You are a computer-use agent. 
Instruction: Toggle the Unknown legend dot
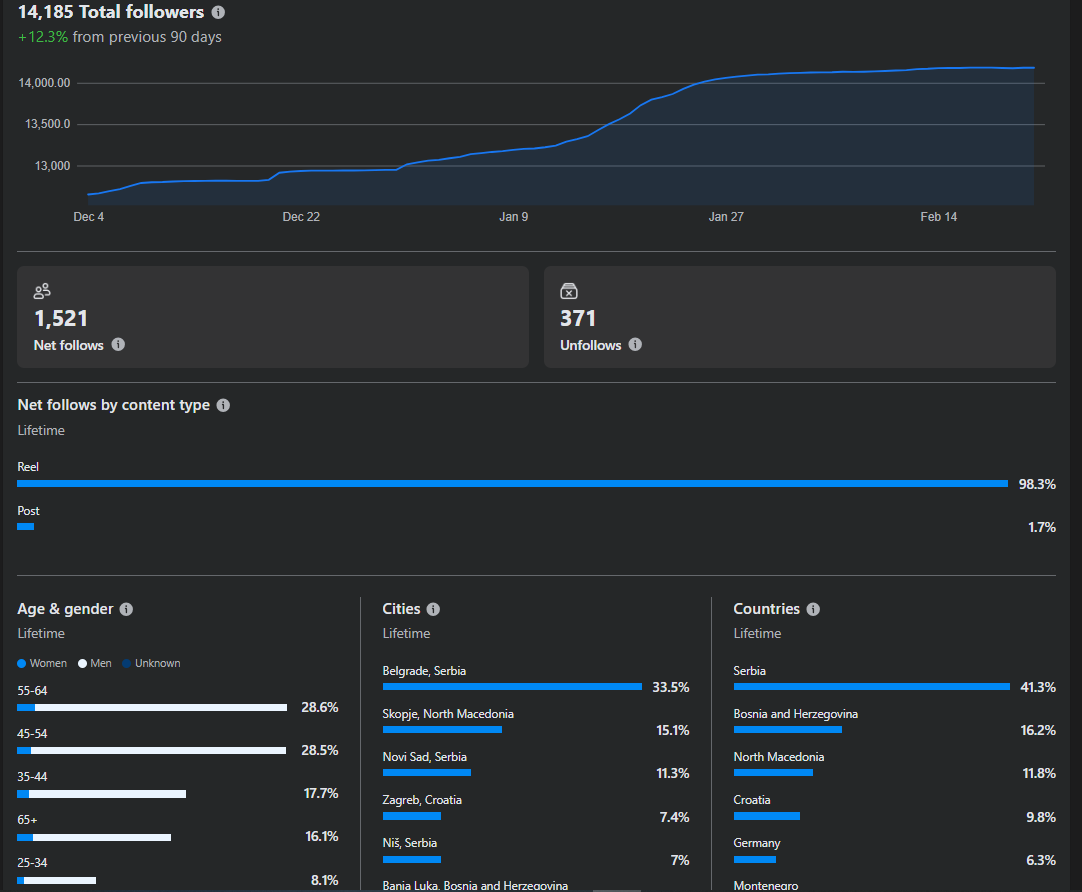click(127, 664)
